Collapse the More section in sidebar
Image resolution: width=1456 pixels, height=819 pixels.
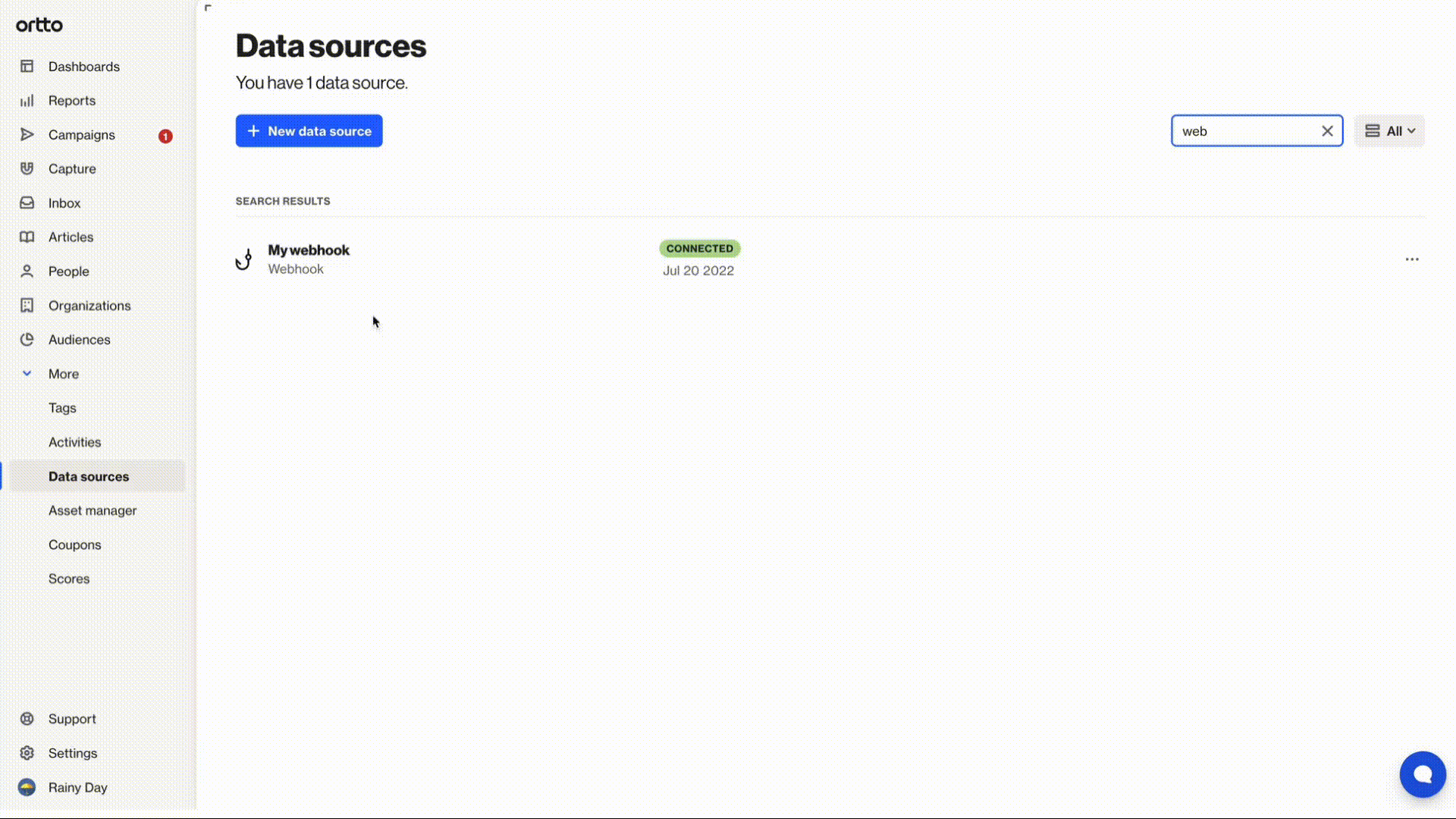[x=27, y=373]
